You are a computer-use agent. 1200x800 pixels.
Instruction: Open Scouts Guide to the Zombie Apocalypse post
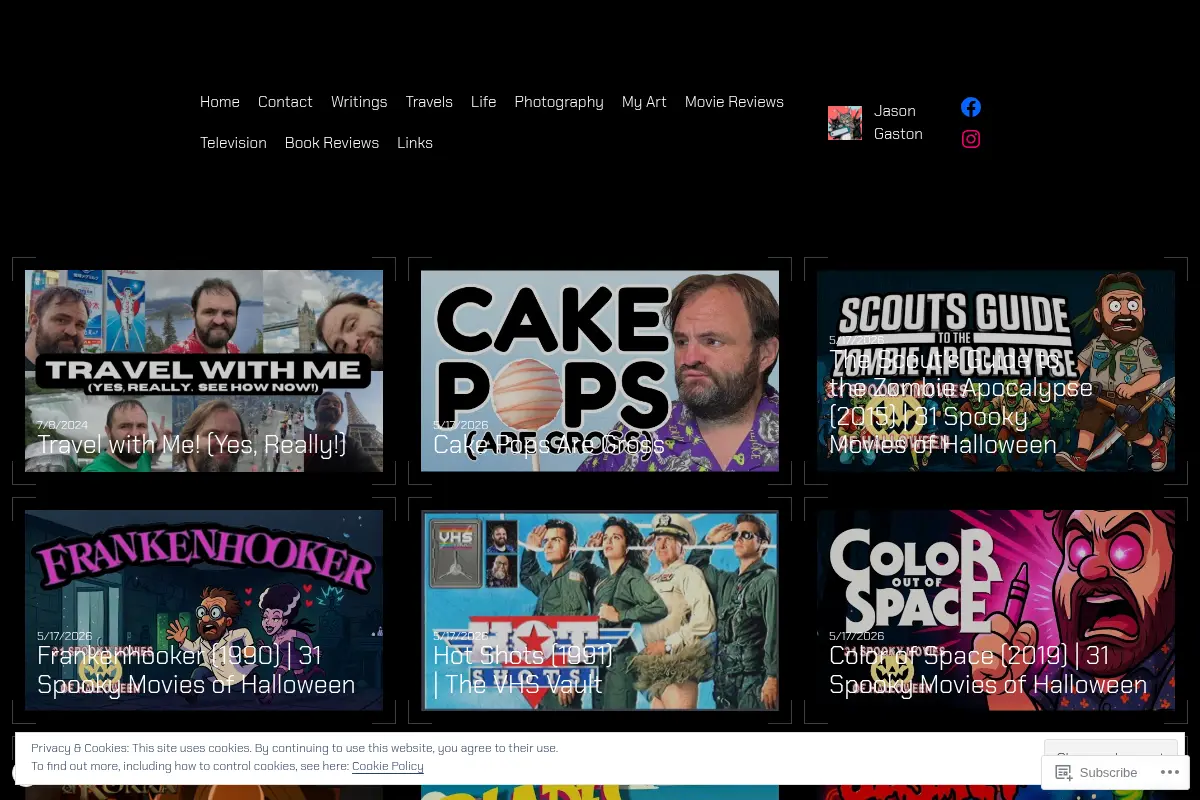tap(961, 402)
